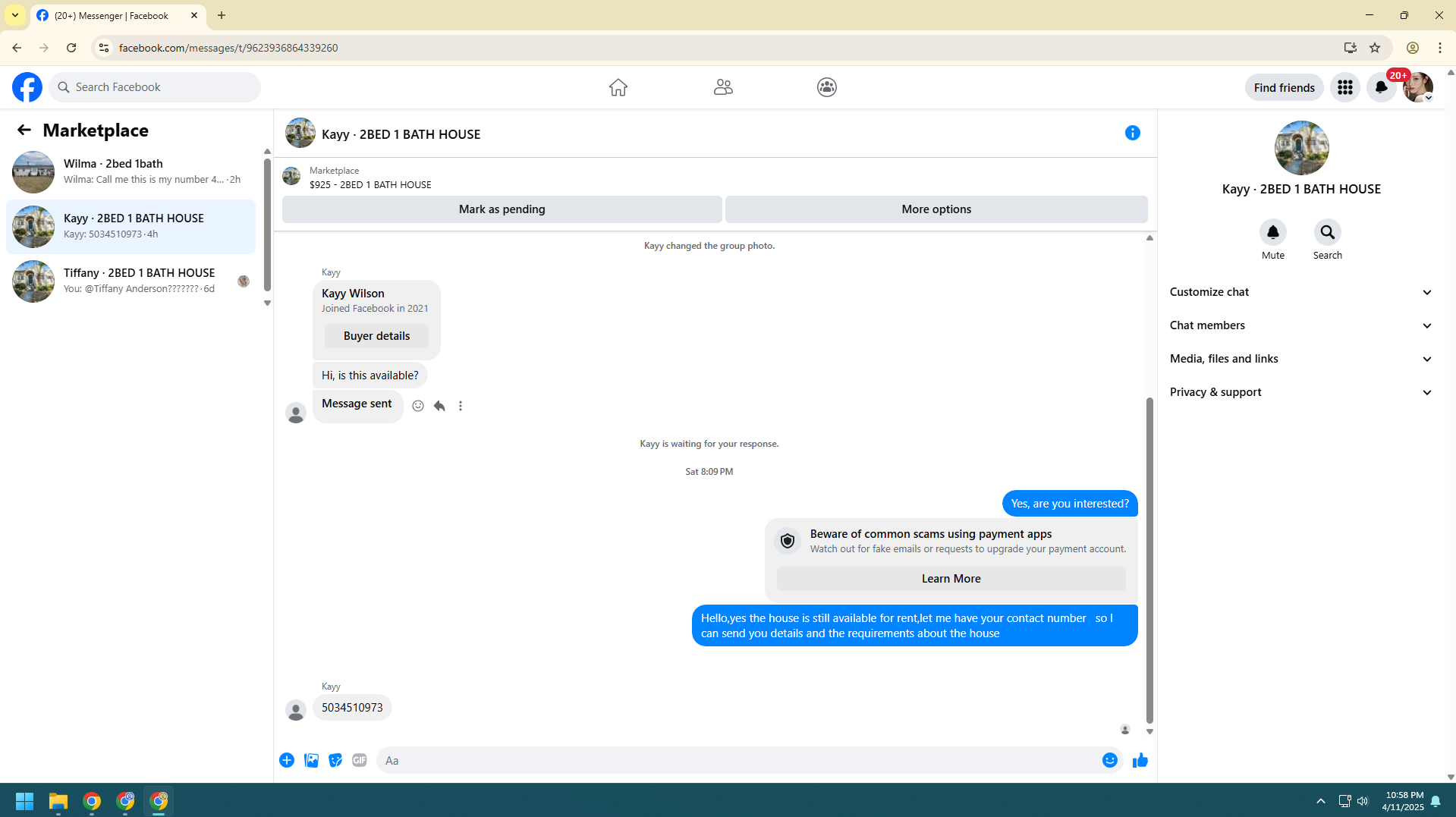Click the chat messages scrollbar

(1149, 560)
